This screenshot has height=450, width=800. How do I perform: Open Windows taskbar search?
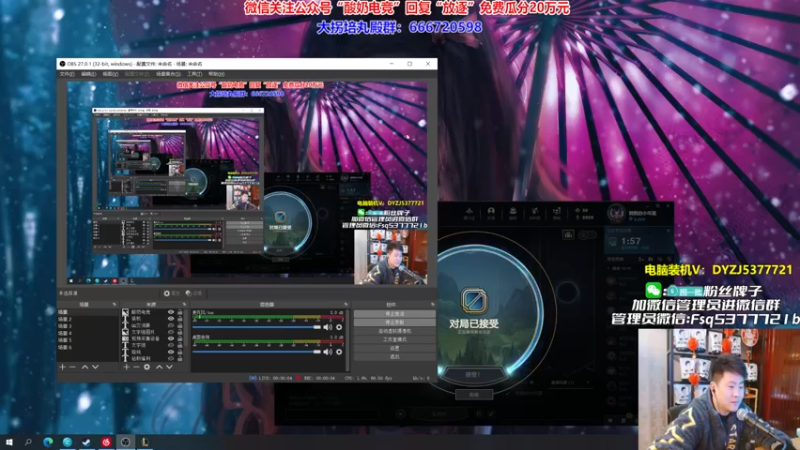point(28,442)
